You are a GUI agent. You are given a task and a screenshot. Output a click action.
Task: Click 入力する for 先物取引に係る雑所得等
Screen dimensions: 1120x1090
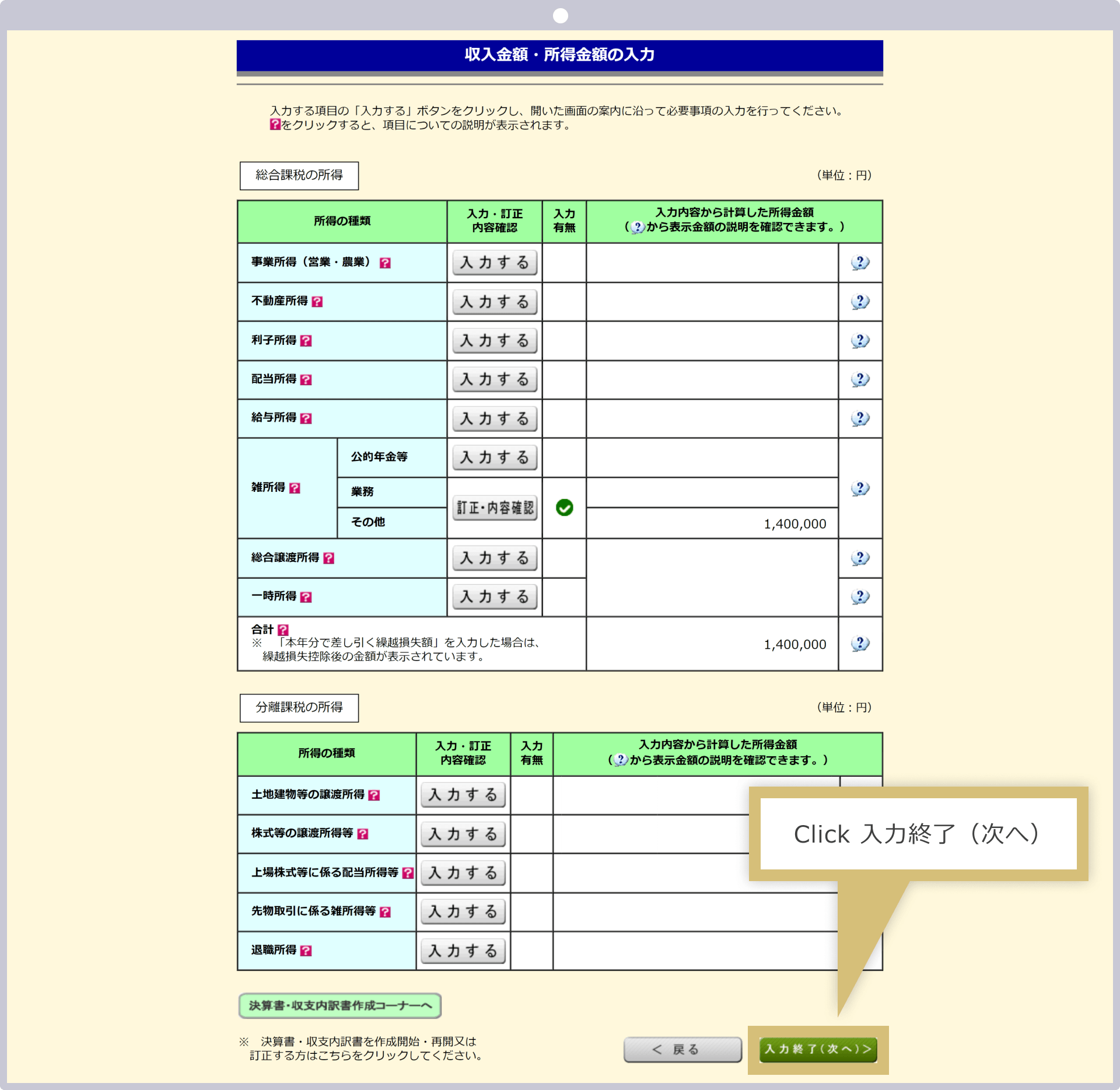pos(463,912)
